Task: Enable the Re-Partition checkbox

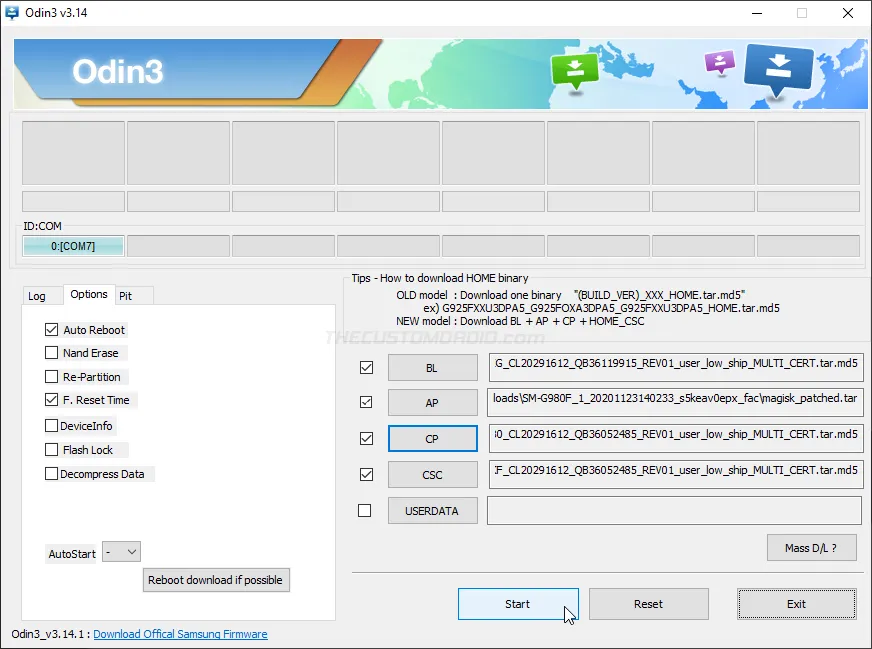Action: point(52,377)
